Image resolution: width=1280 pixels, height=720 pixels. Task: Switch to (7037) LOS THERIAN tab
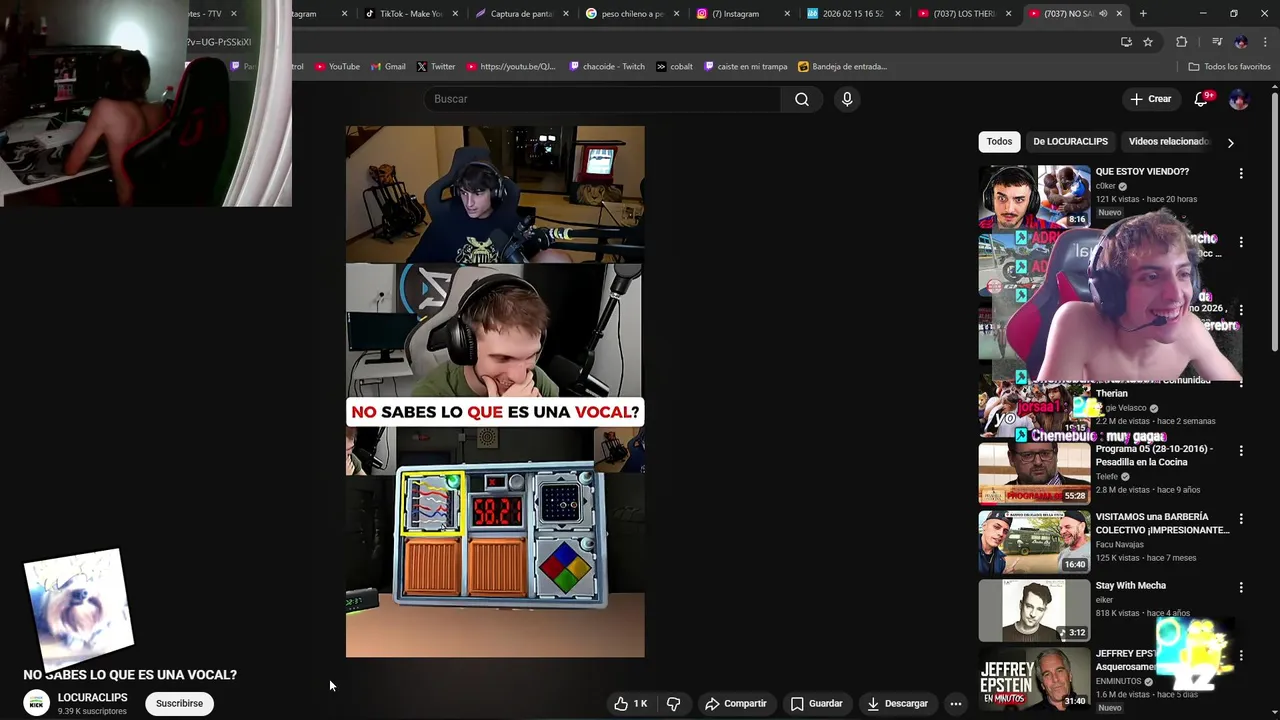coord(964,14)
